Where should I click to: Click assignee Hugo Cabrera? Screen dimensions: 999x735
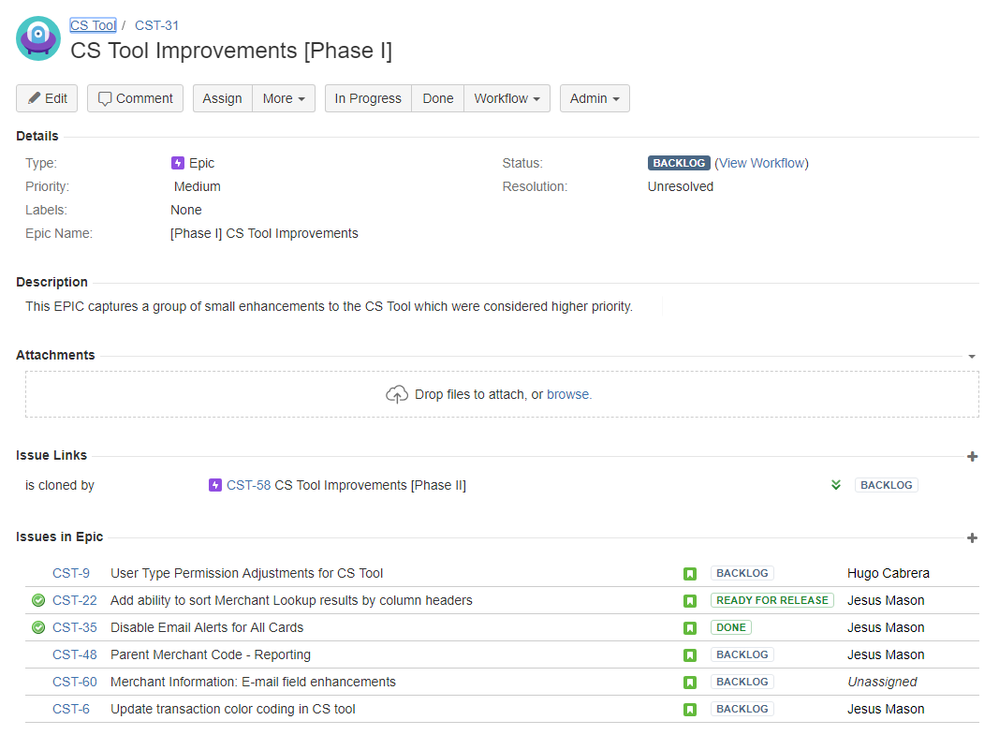[x=888, y=573]
